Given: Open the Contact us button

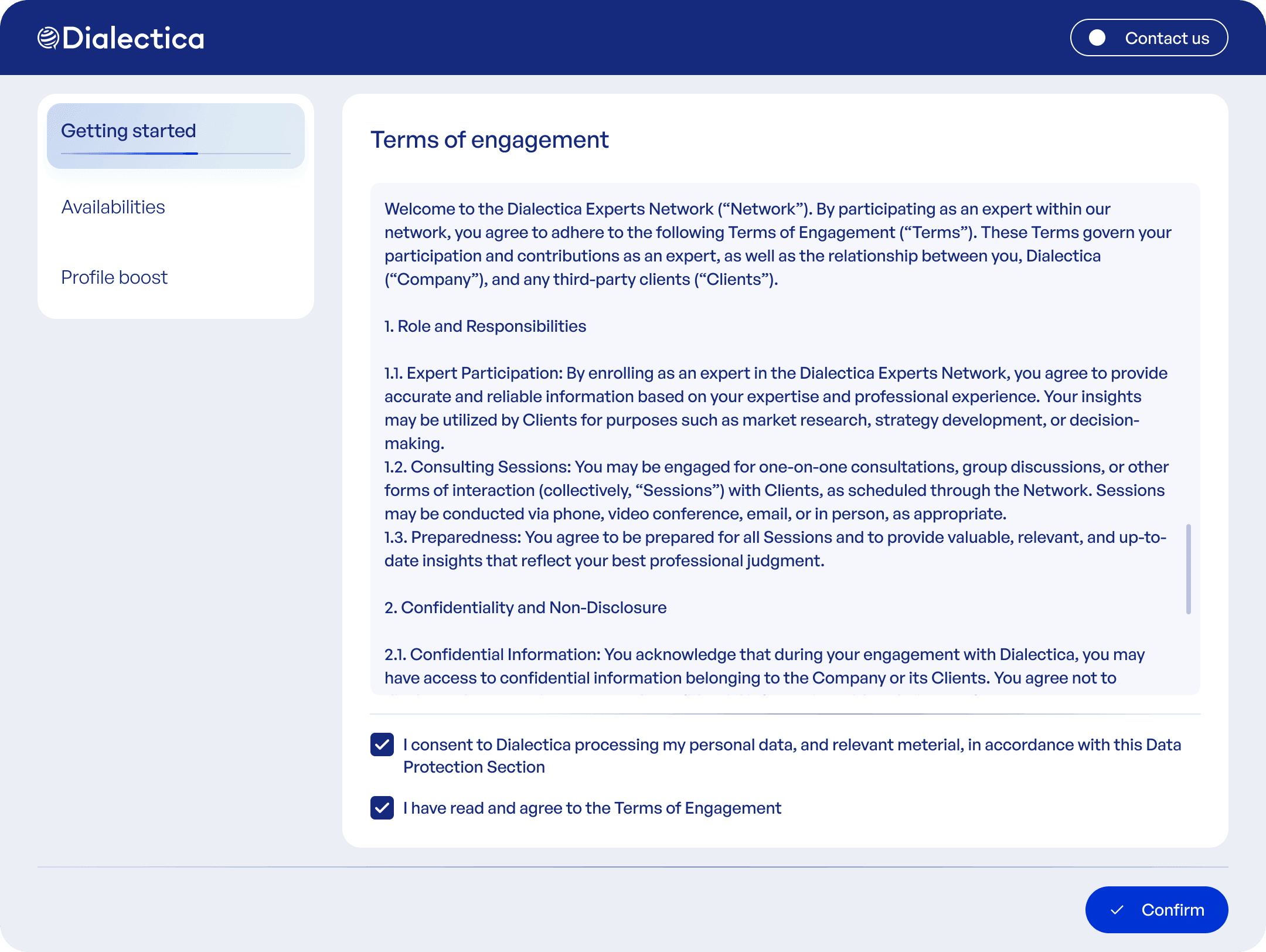Looking at the screenshot, I should click(1149, 38).
